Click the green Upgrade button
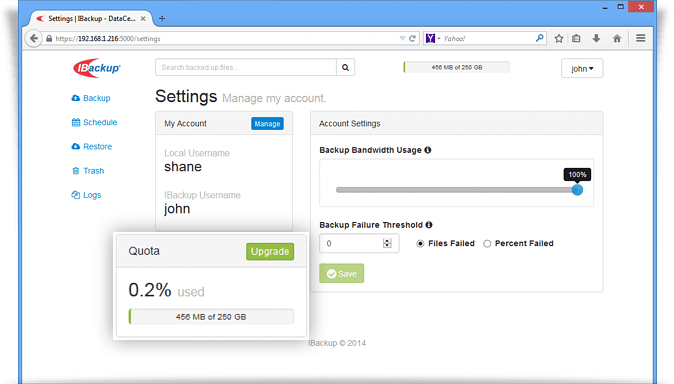This screenshot has width=674, height=384. point(270,252)
